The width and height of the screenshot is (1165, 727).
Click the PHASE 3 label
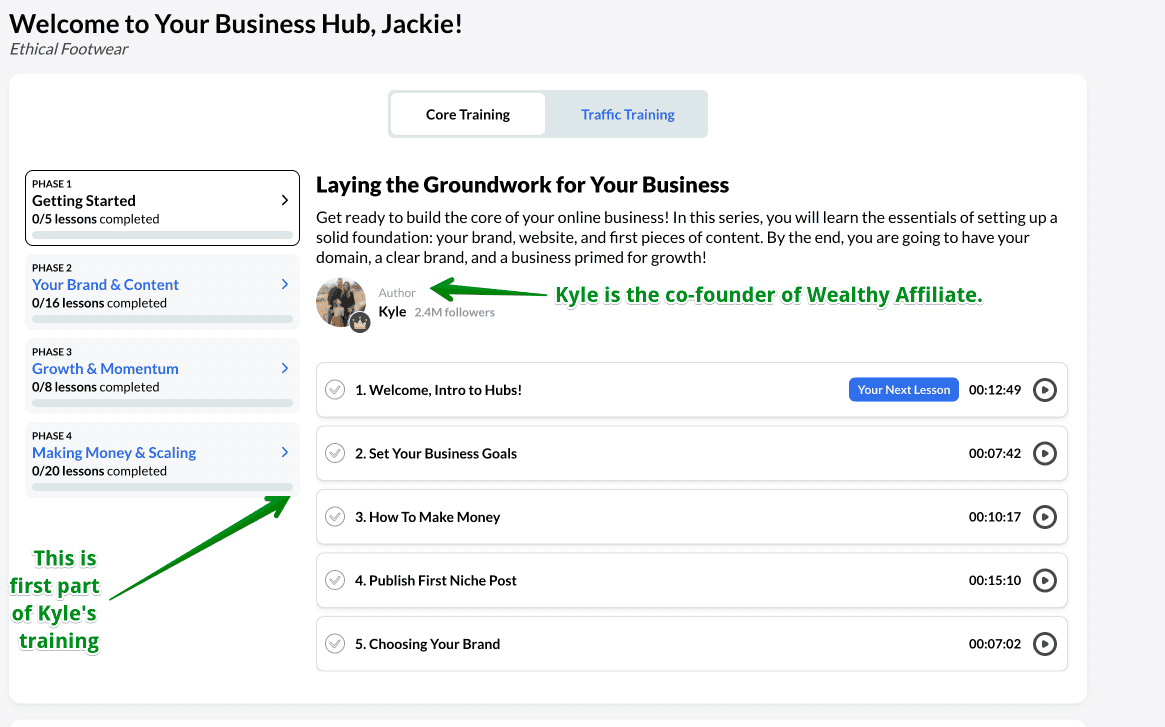coord(52,352)
